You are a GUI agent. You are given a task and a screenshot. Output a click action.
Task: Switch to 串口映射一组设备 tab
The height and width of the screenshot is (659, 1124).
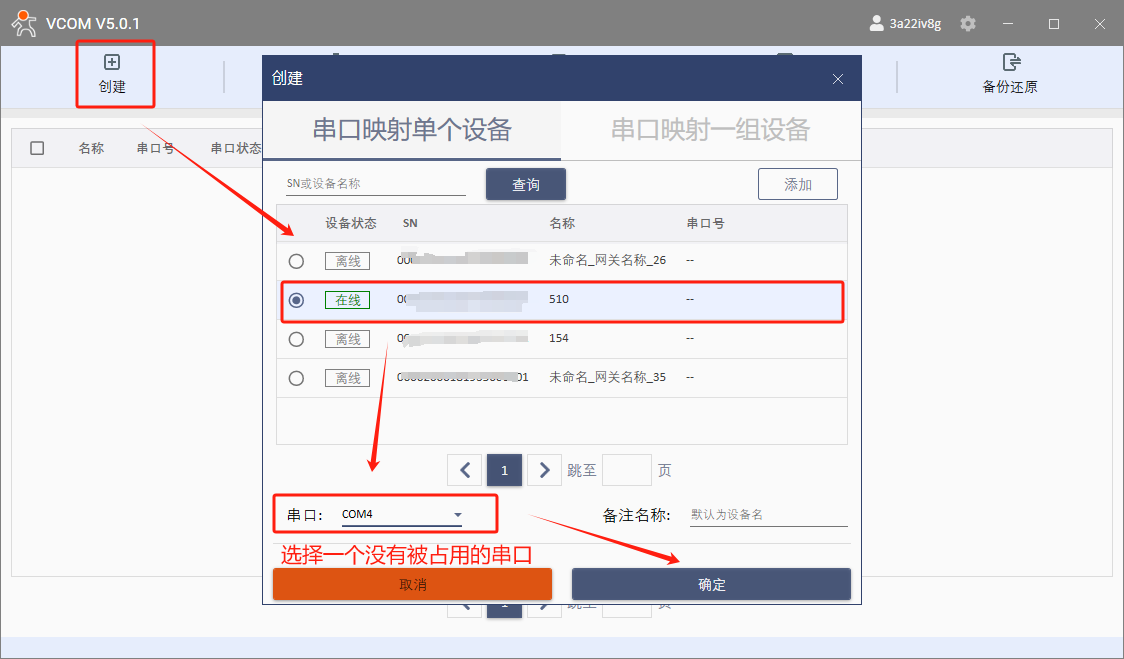click(x=710, y=129)
